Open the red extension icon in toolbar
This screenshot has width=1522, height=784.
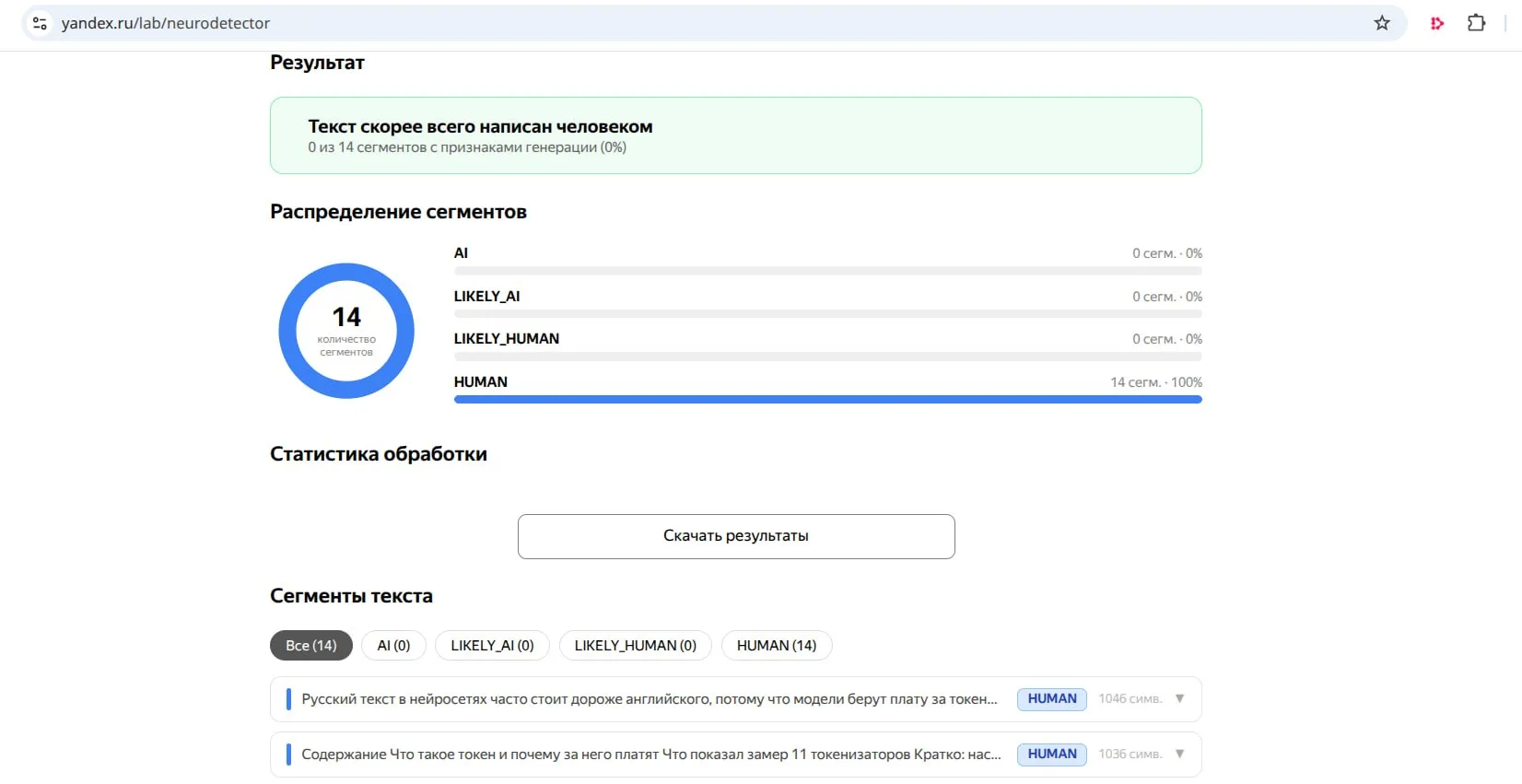pos(1436,23)
